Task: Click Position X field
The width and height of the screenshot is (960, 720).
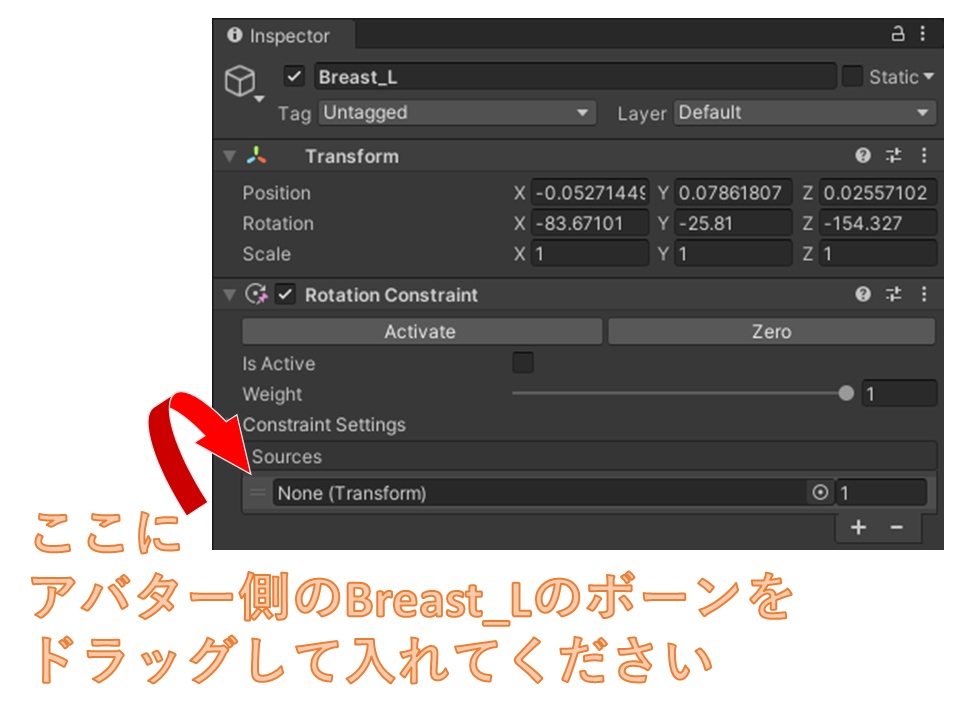Action: click(590, 193)
